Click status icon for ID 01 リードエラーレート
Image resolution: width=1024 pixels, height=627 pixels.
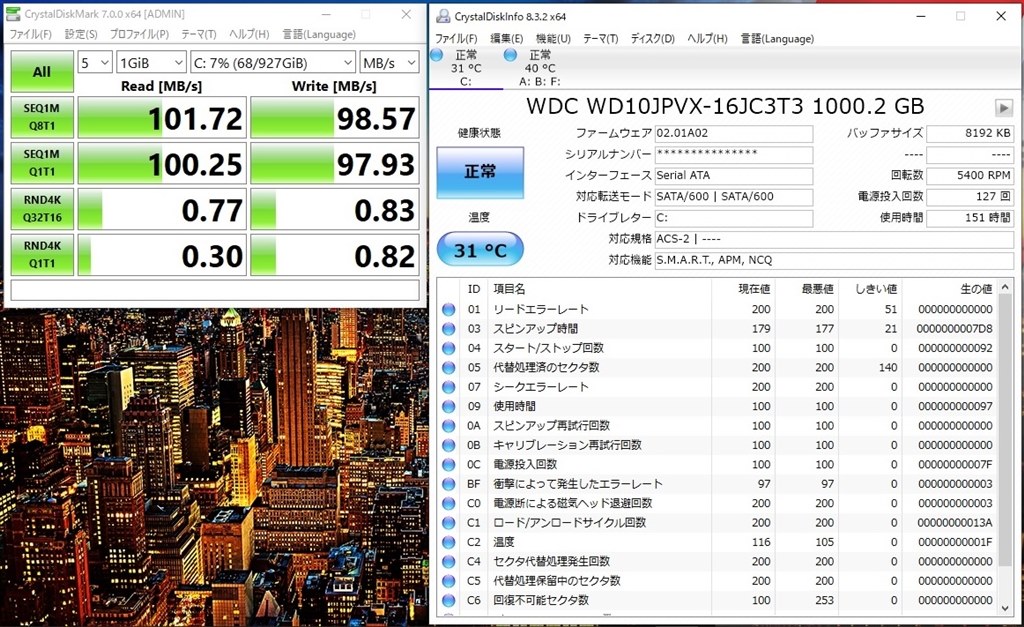pos(449,310)
